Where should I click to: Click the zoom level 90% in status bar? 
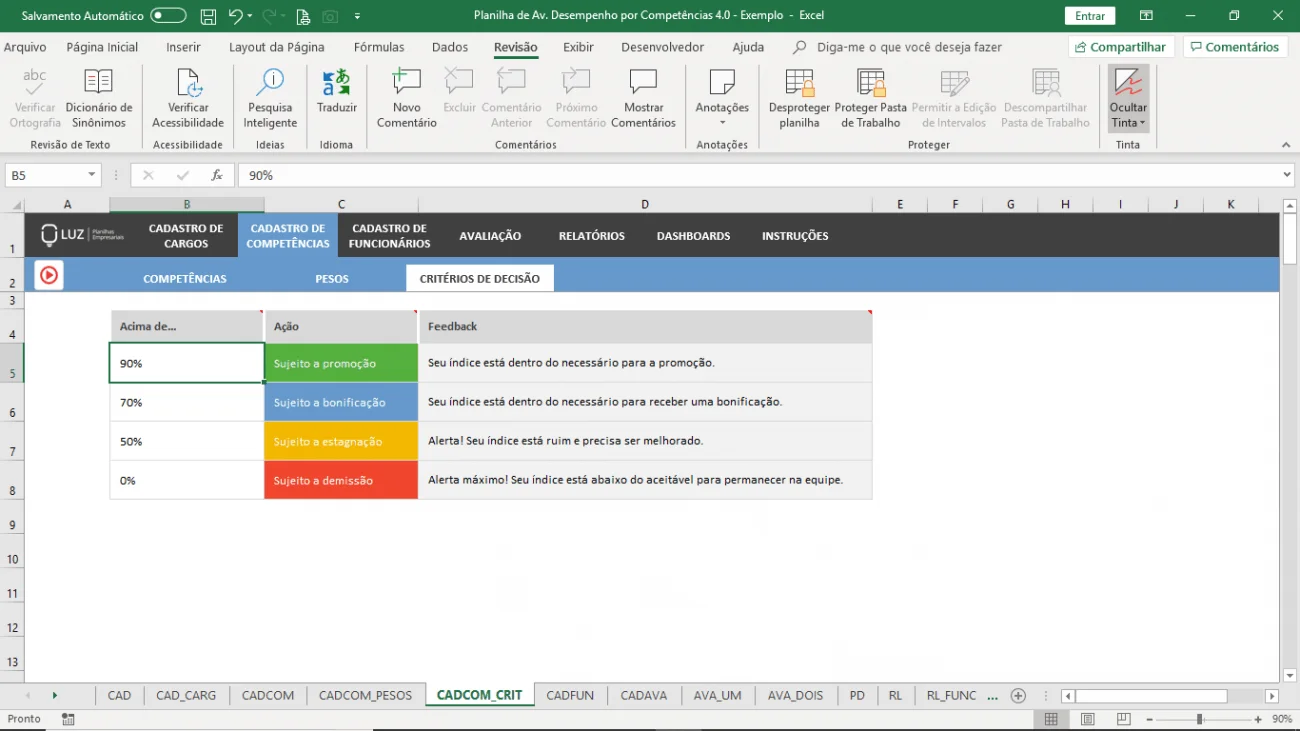[x=1282, y=719]
